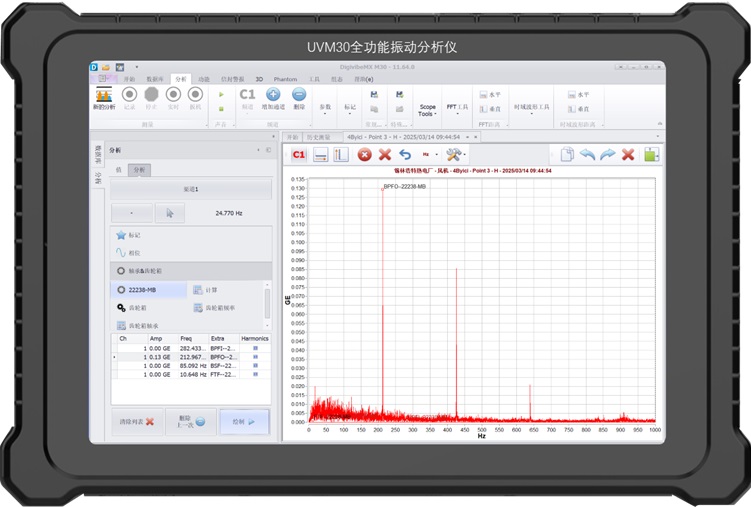This screenshot has width=751, height=507.
Task: Click the vertical cursor icon in chart toolbar
Action: point(340,155)
